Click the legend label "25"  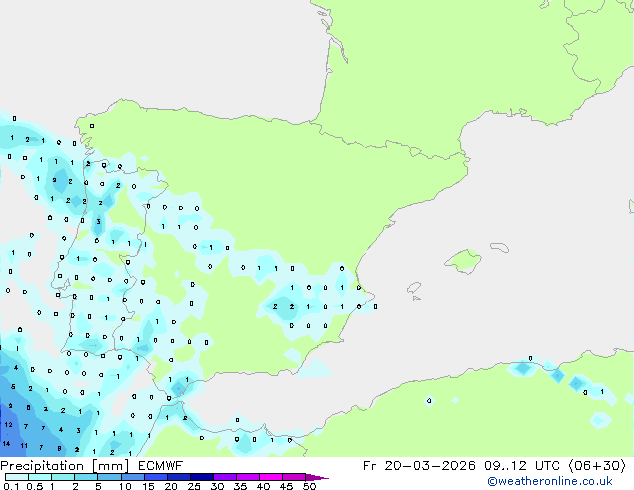point(194,486)
